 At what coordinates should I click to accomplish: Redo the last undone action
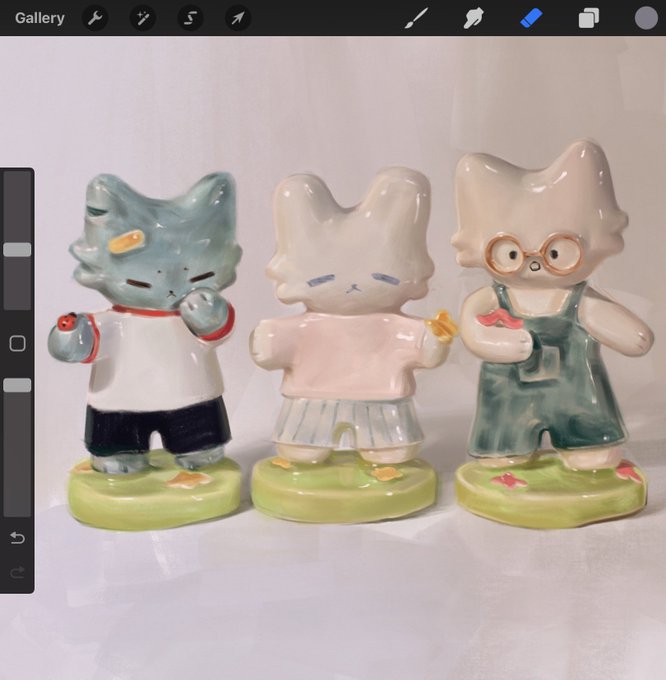17,572
